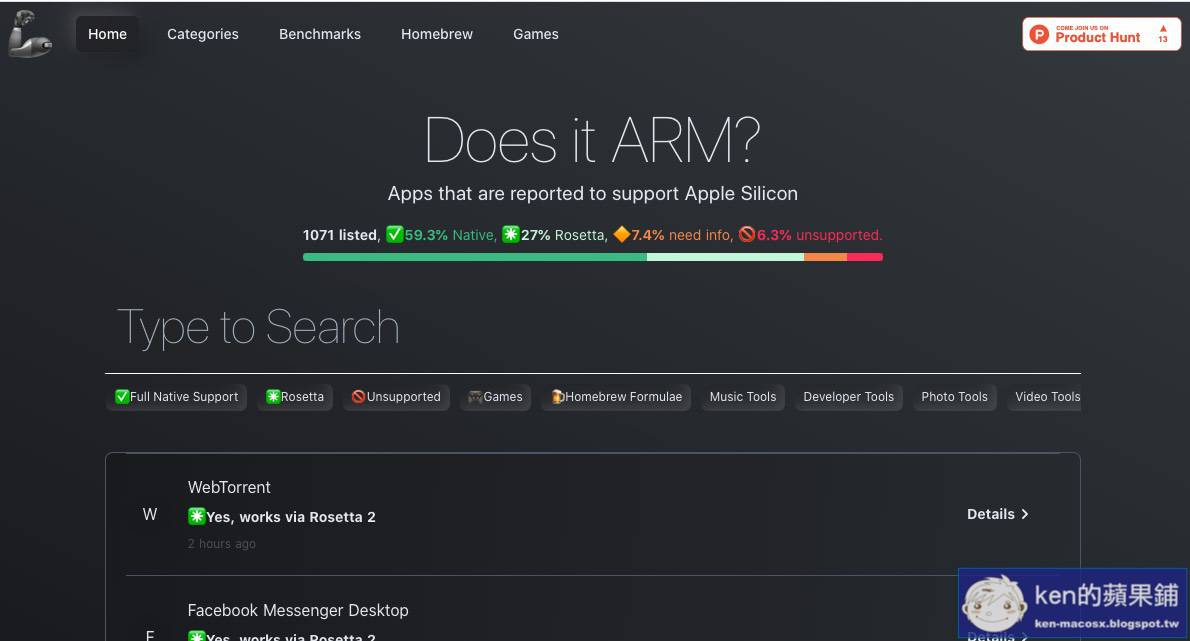Focus the Type to Search field
Screen dimensions: 1190x641
pyautogui.click(x=592, y=327)
